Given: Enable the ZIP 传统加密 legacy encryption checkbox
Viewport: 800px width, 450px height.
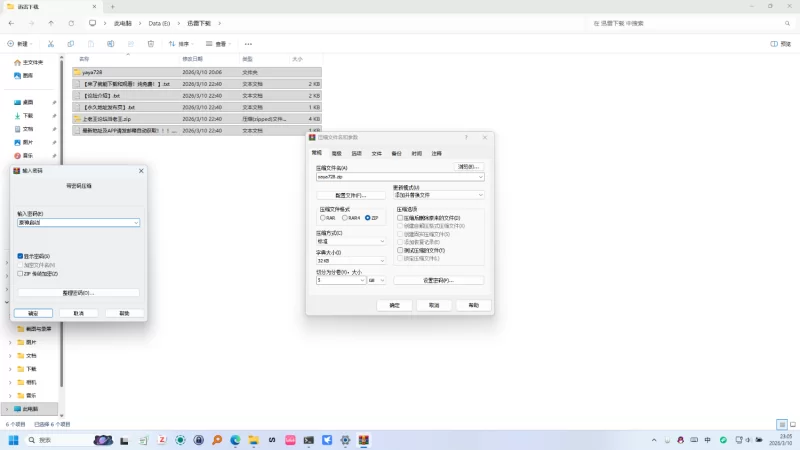Looking at the screenshot, I should tap(20, 273).
